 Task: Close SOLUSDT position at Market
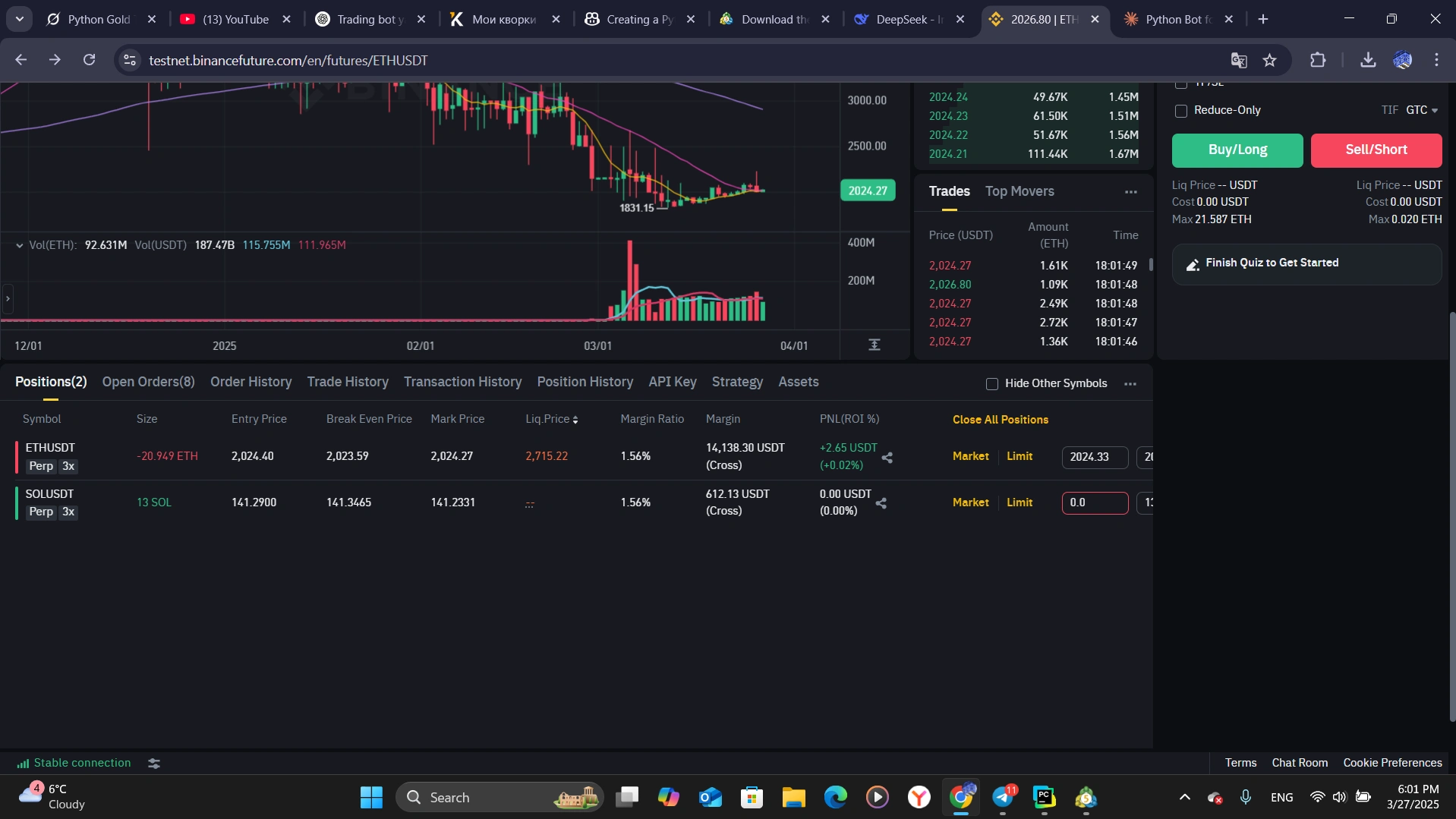click(971, 502)
